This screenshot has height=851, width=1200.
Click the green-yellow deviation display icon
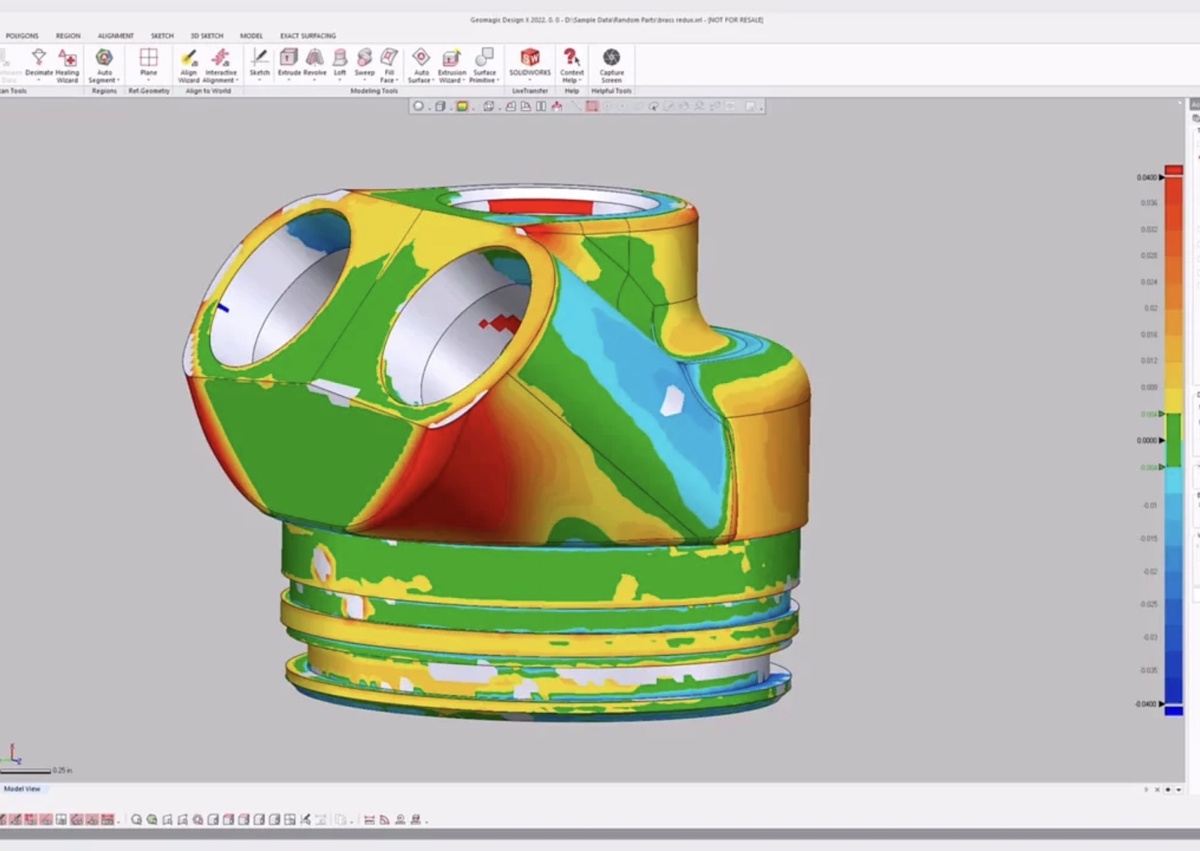(x=463, y=106)
